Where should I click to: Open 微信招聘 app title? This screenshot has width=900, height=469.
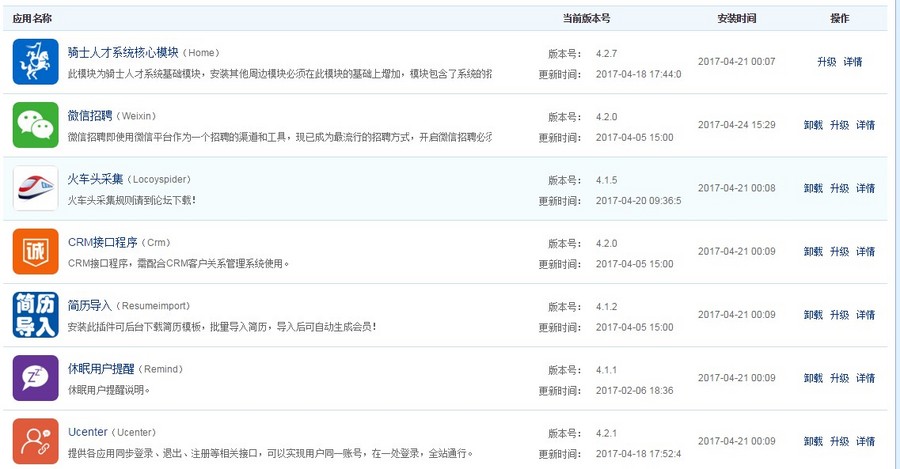click(x=90, y=115)
